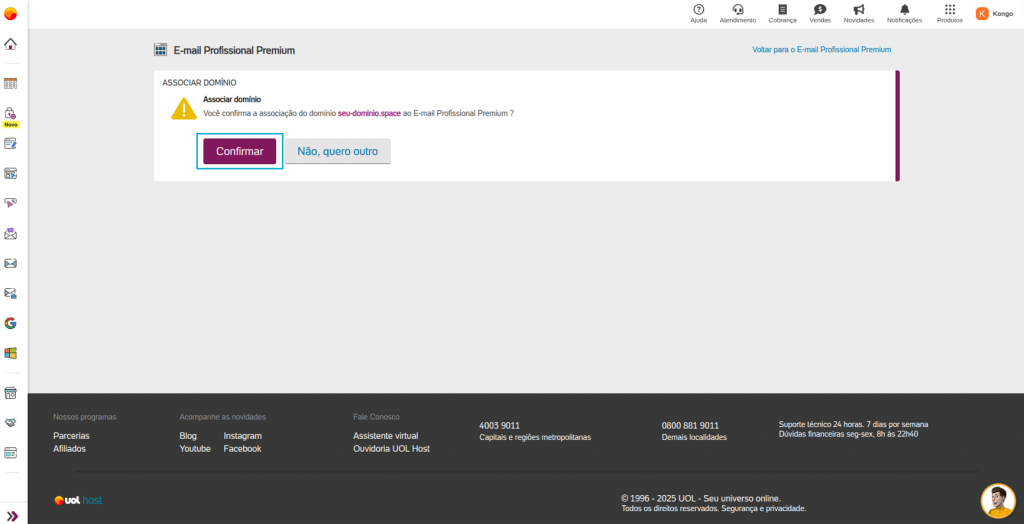Open the Kongo user account menu
Image resolution: width=1024 pixels, height=524 pixels.
point(995,13)
